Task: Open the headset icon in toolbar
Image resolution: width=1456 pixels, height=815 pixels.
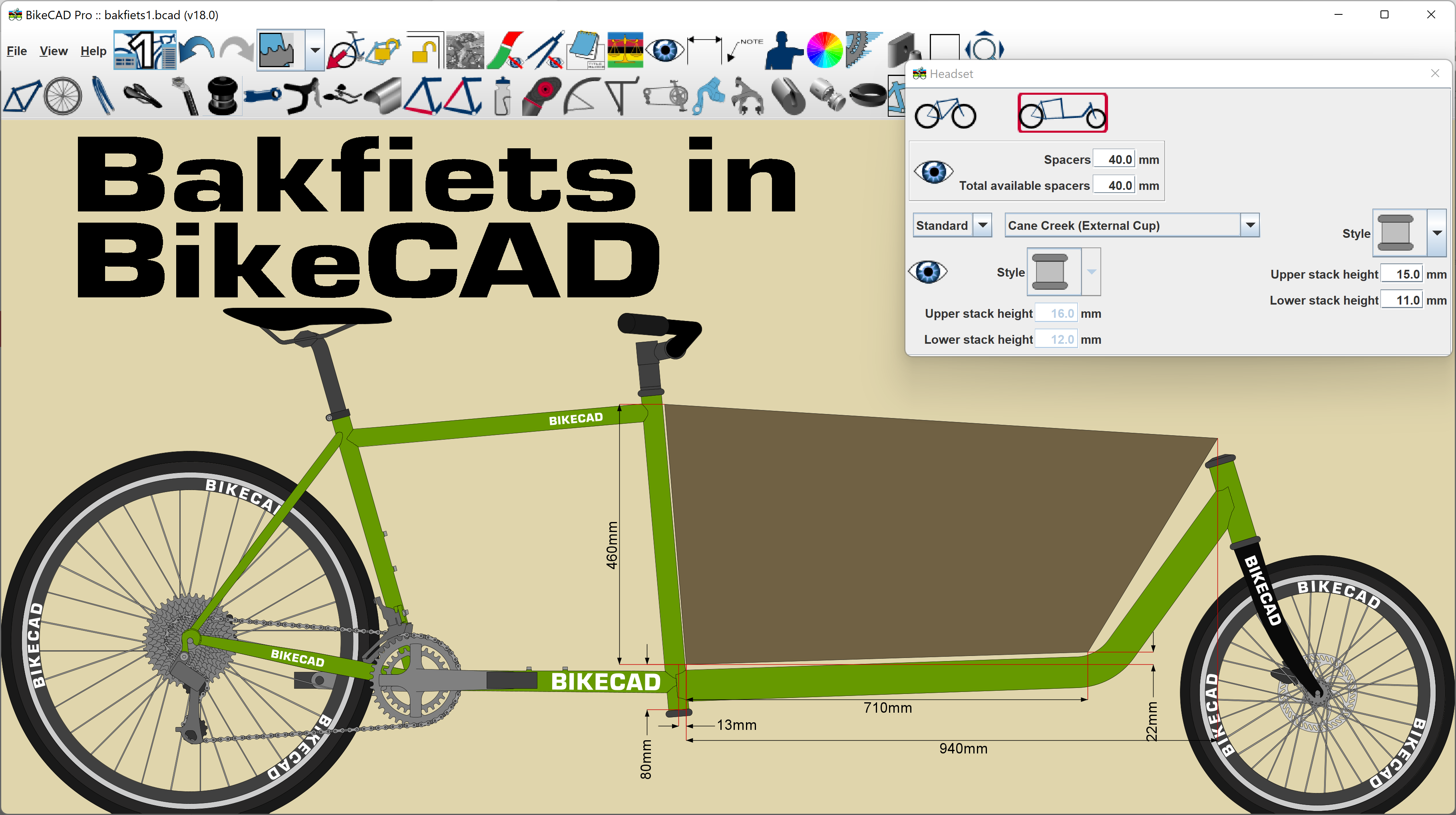Action: [x=222, y=96]
